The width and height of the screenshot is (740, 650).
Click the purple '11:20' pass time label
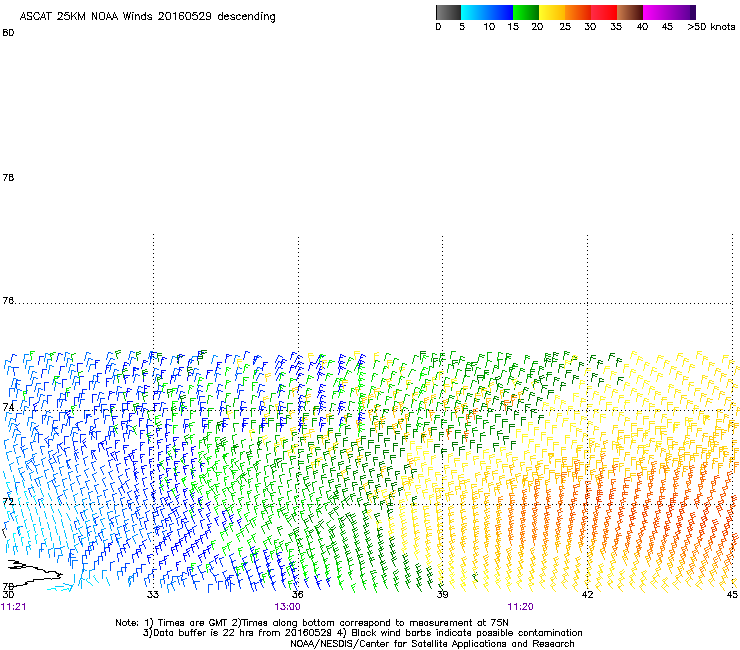521,607
